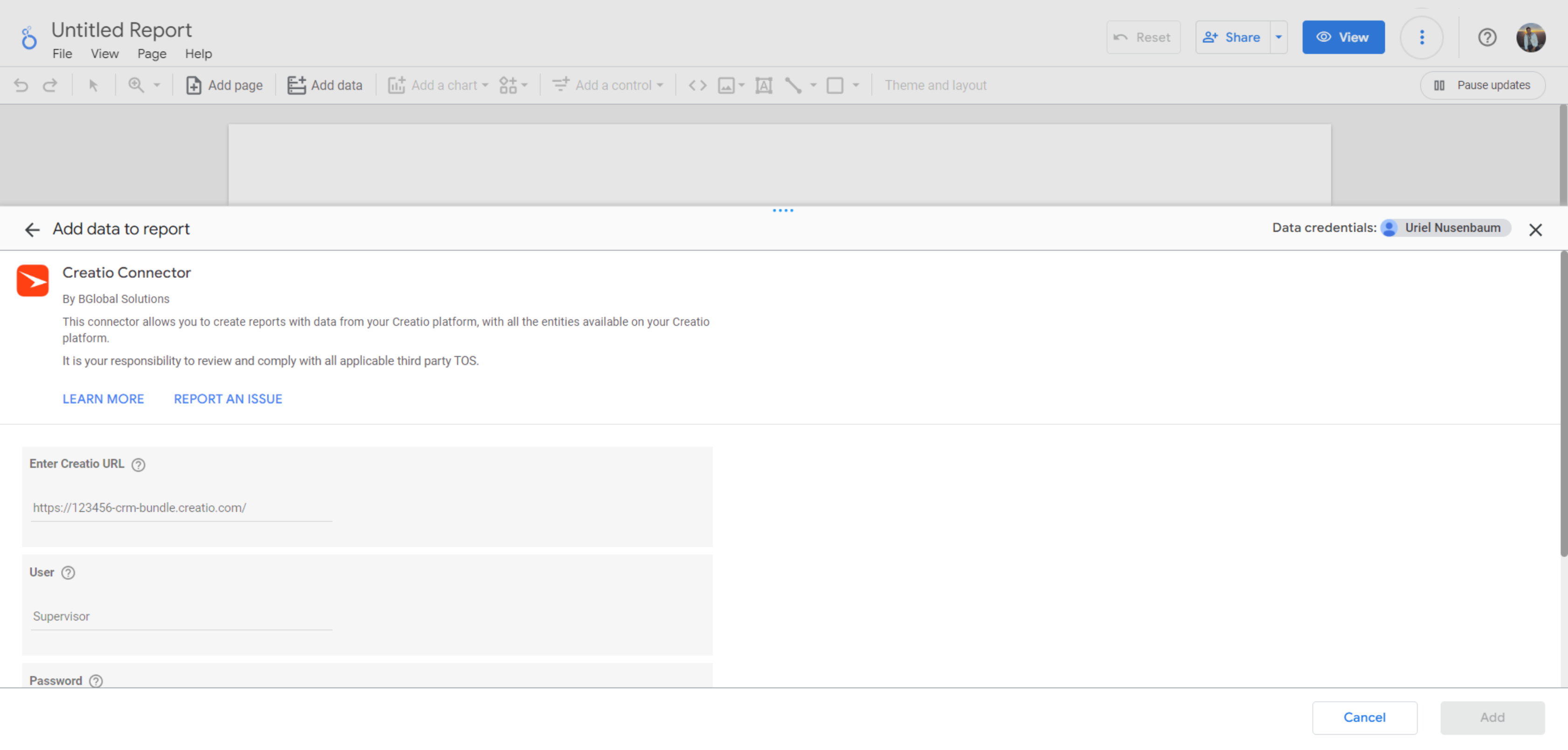Expand the shape dropdown arrow
This screenshot has height=750, width=1568.
(x=856, y=85)
